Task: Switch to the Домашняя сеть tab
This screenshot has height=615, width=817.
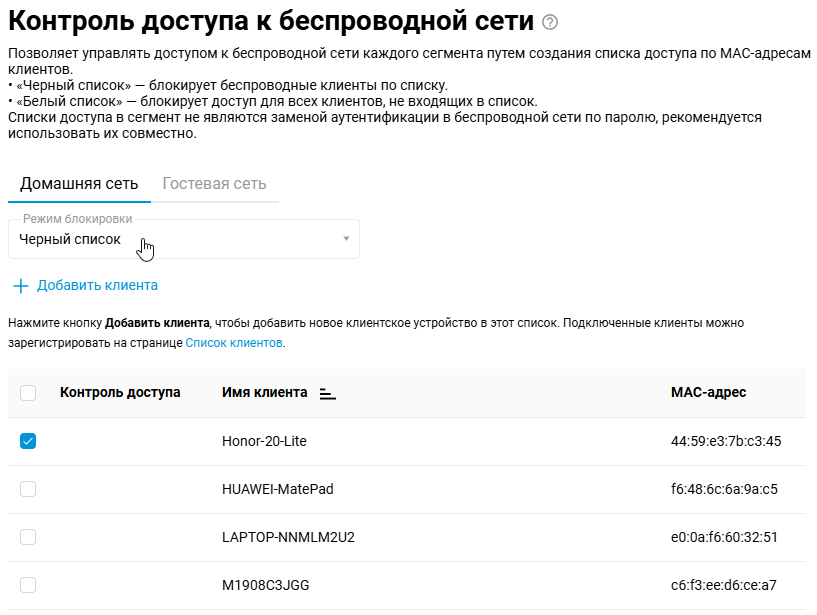Action: click(78, 184)
